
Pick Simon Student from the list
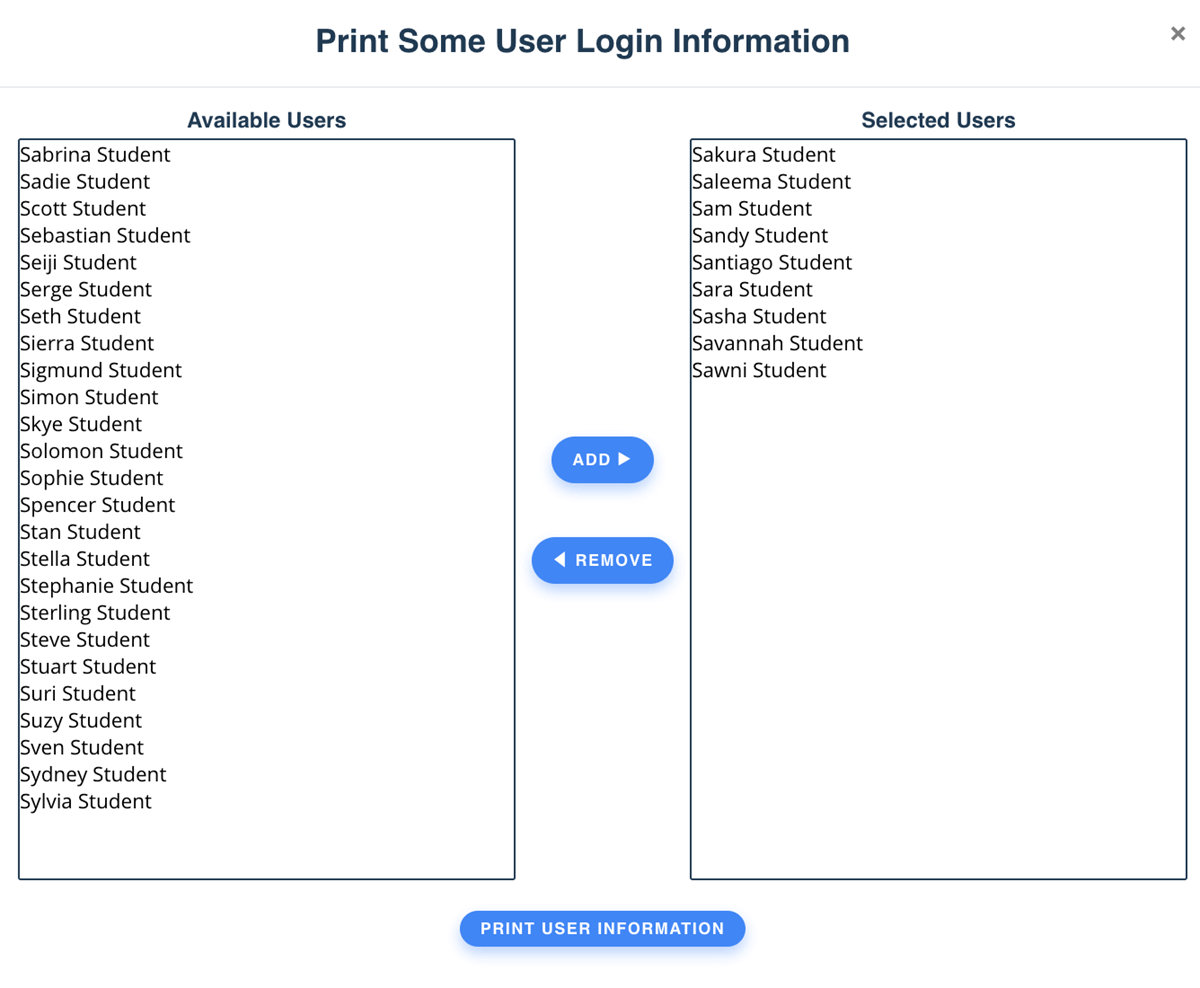pyautogui.click(x=266, y=398)
